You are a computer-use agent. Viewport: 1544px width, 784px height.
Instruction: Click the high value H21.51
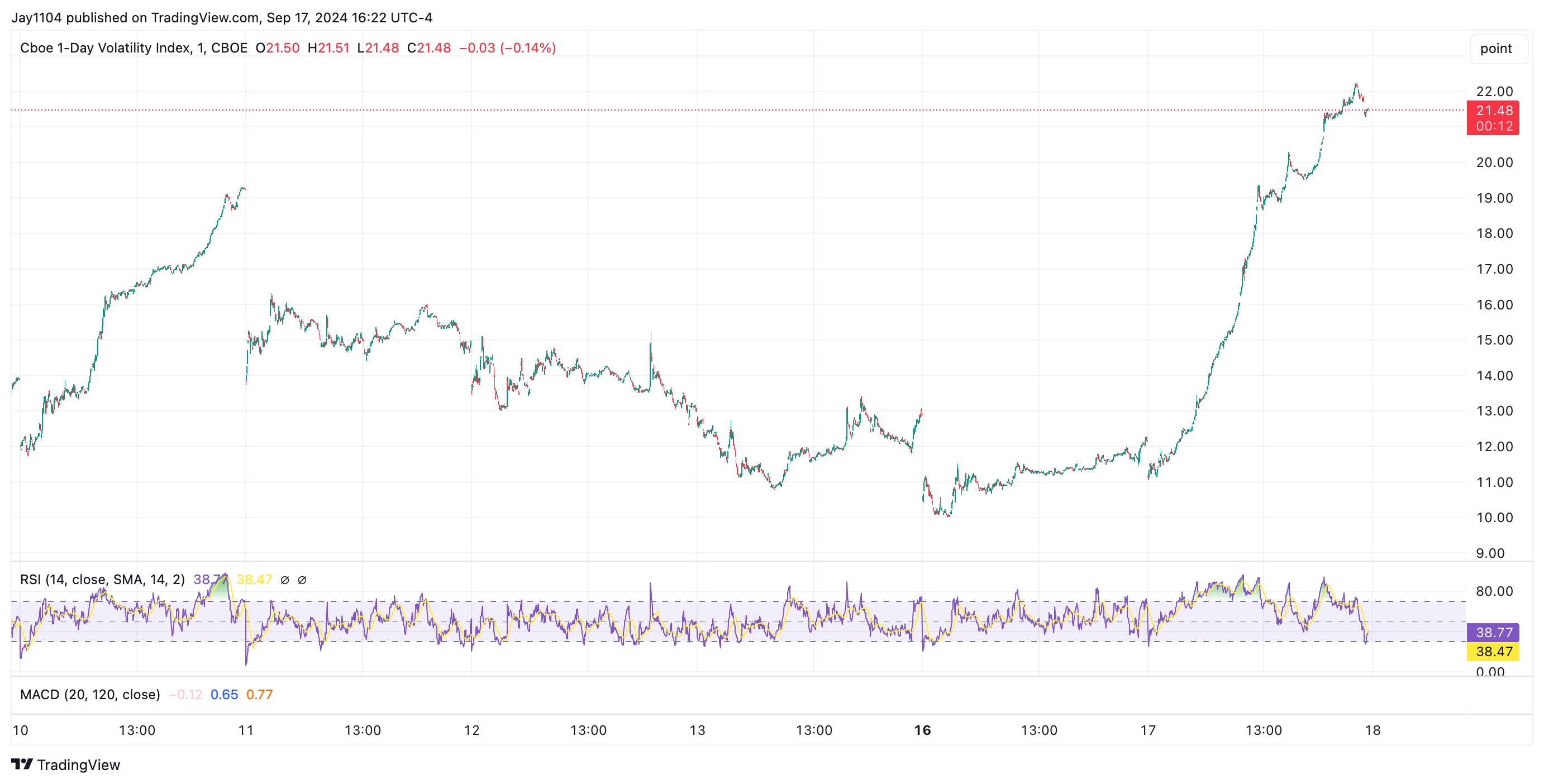pos(328,48)
